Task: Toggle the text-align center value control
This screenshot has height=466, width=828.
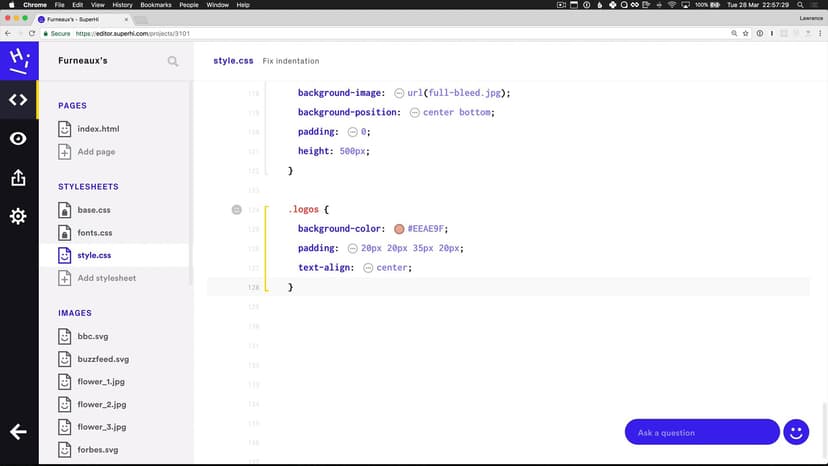Action: coord(369,268)
